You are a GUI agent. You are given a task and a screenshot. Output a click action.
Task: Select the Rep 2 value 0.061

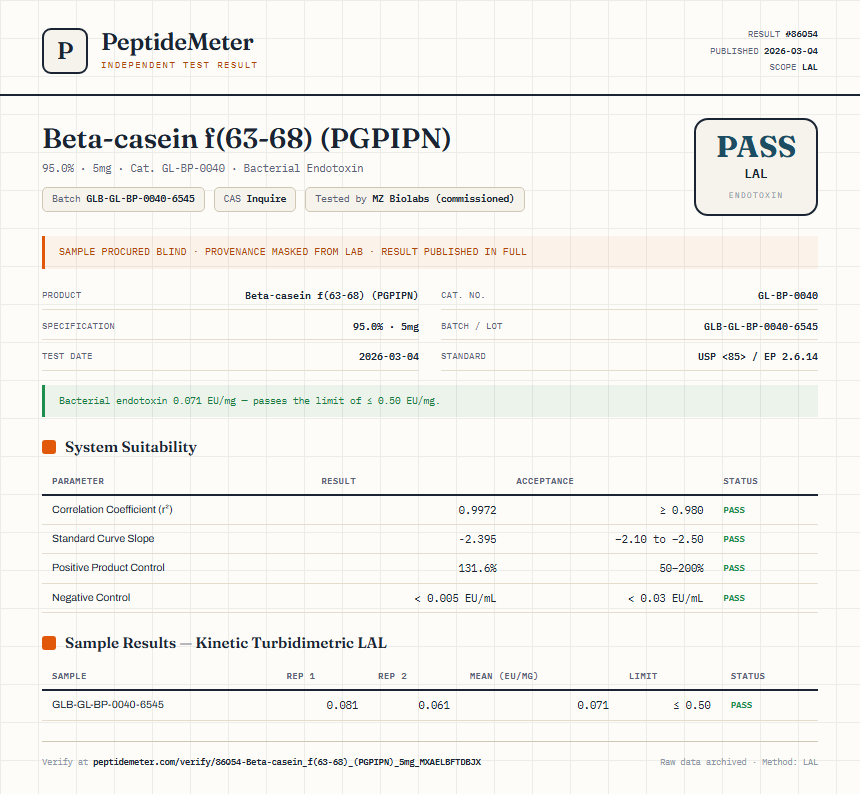[434, 706]
